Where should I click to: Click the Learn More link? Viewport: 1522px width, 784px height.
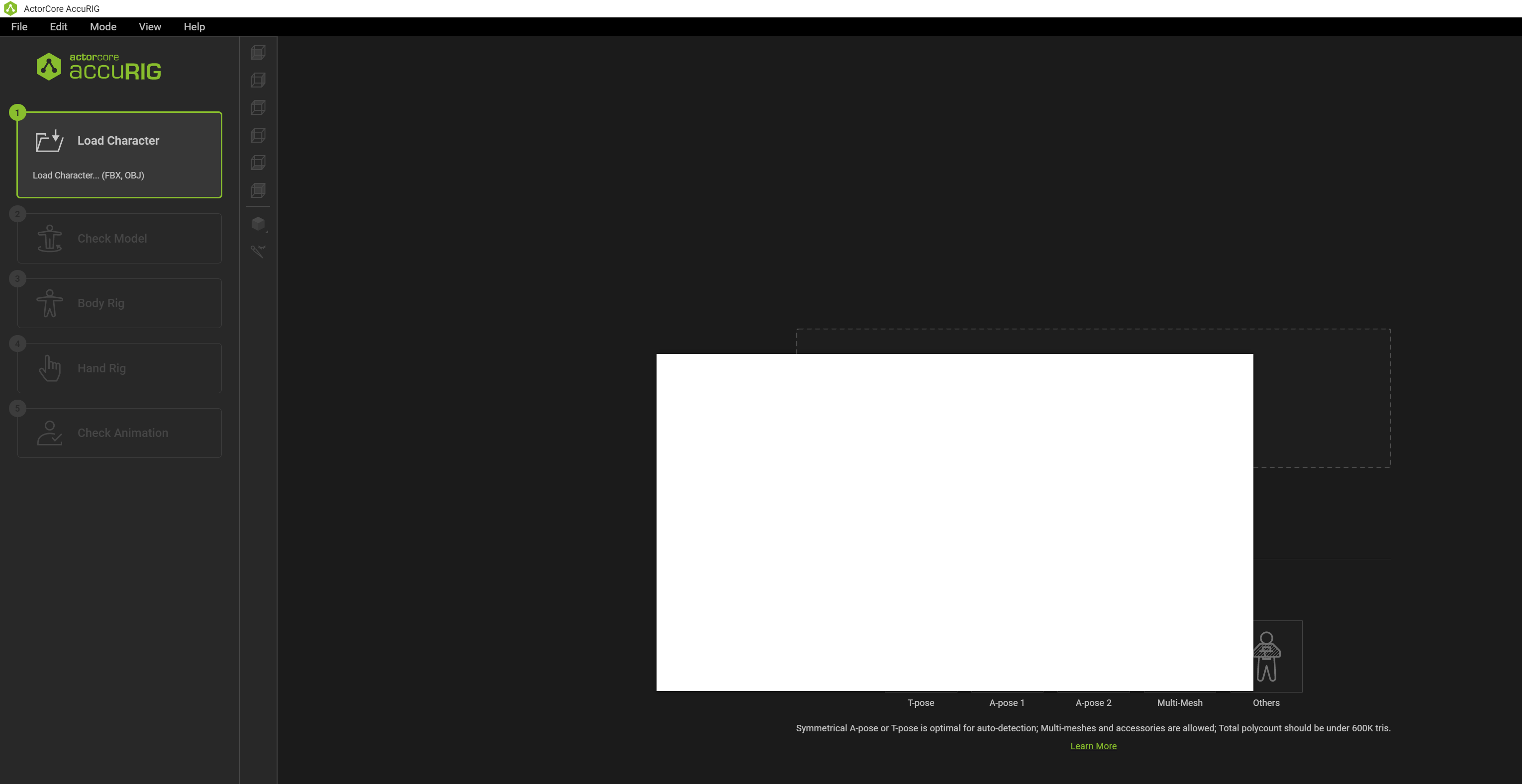(x=1093, y=746)
